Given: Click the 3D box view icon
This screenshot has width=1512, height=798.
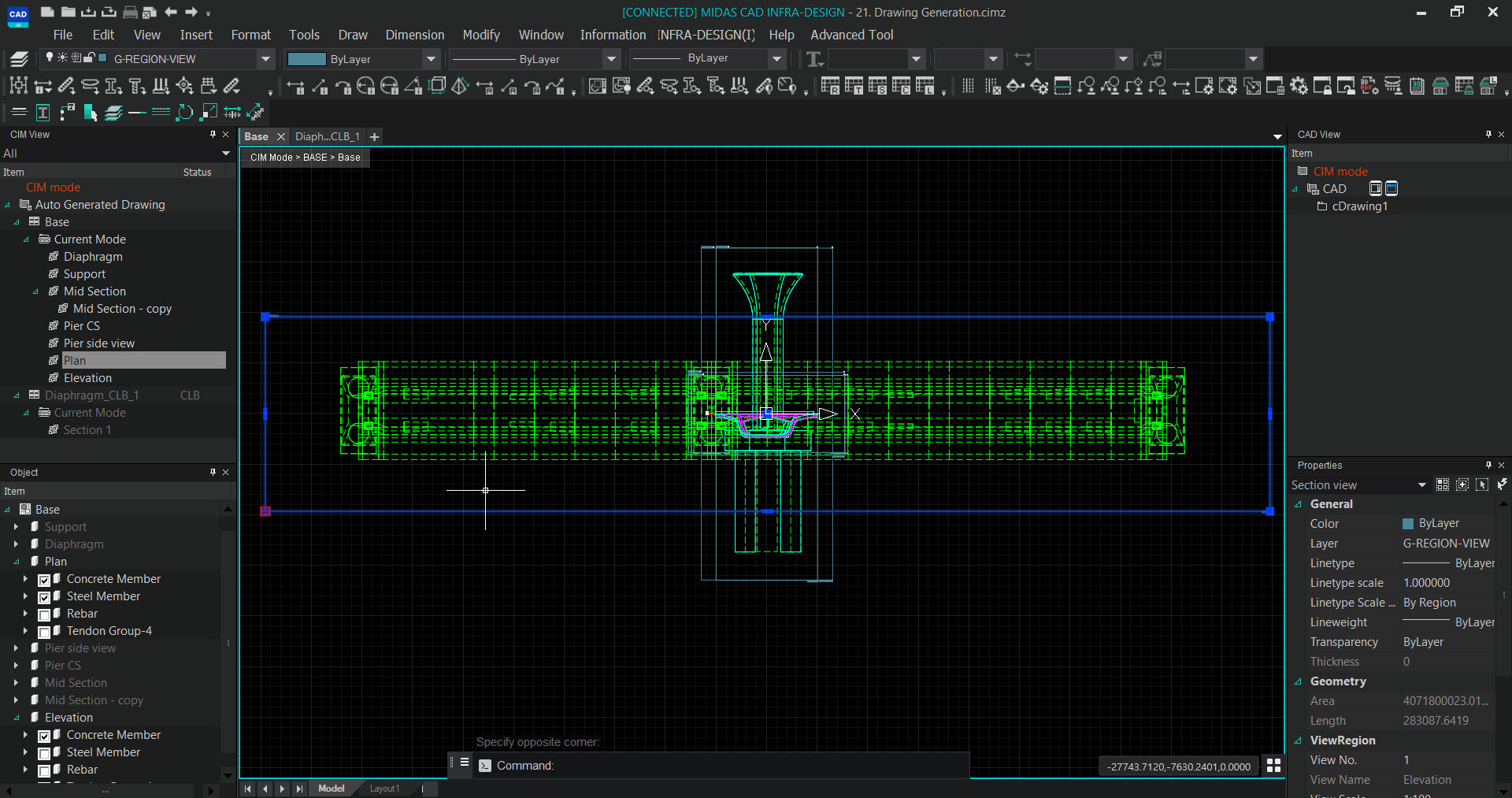Looking at the screenshot, I should [x=438, y=86].
